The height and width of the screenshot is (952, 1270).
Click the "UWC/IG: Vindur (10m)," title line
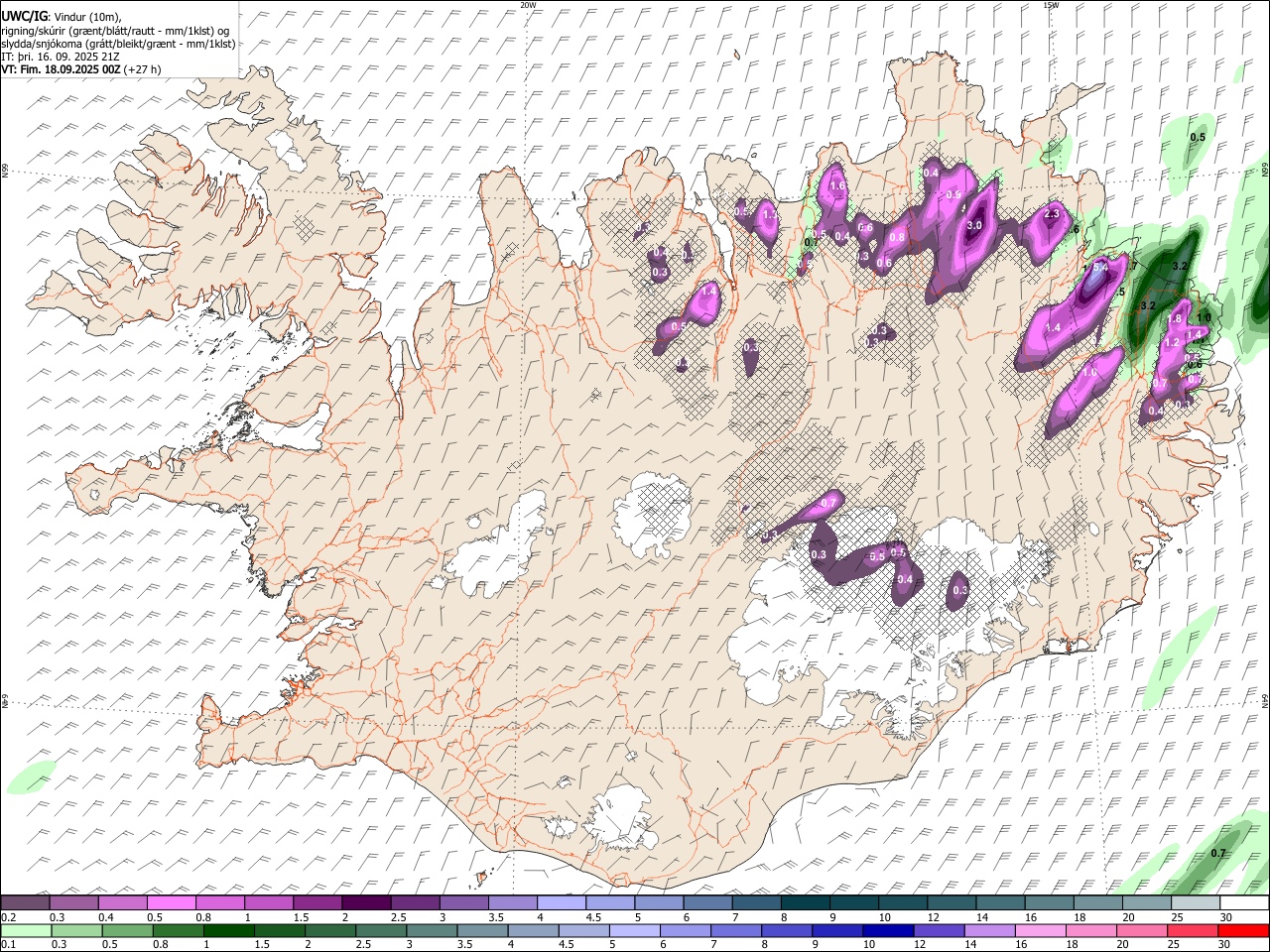(62, 17)
